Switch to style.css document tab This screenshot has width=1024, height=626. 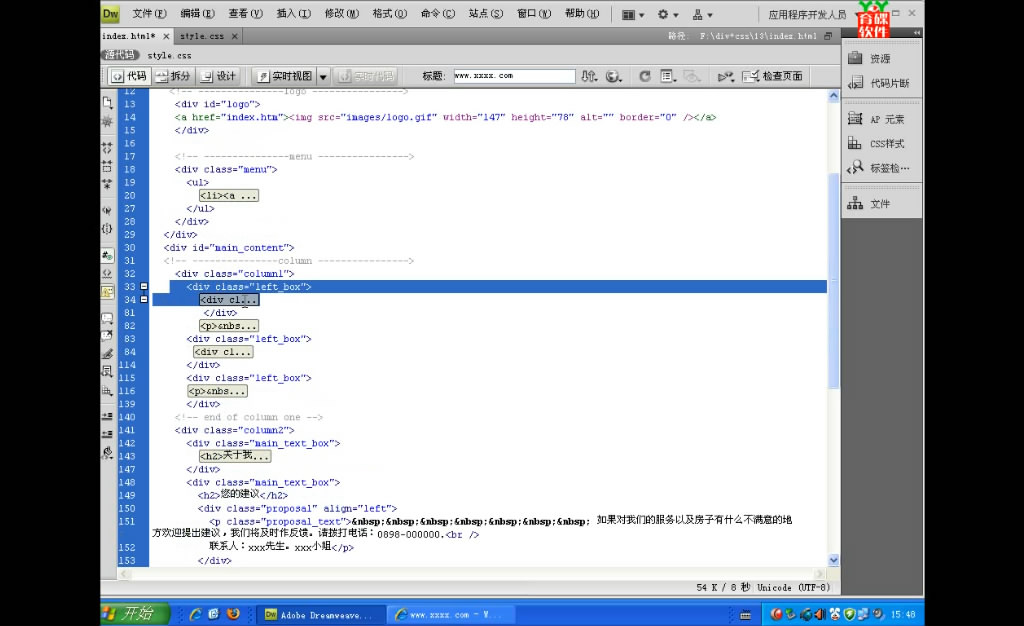[x=202, y=36]
